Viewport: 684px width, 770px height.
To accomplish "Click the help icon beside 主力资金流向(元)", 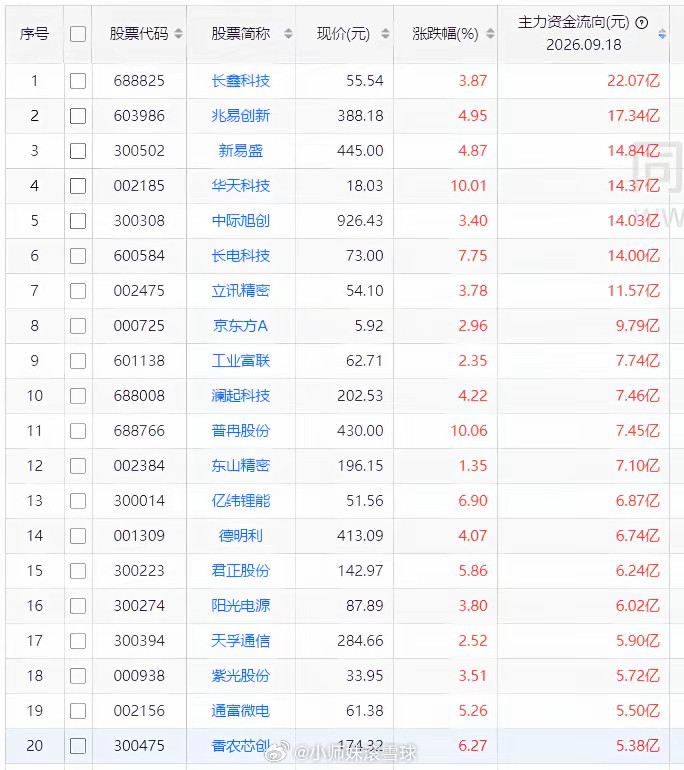I will (x=642, y=23).
